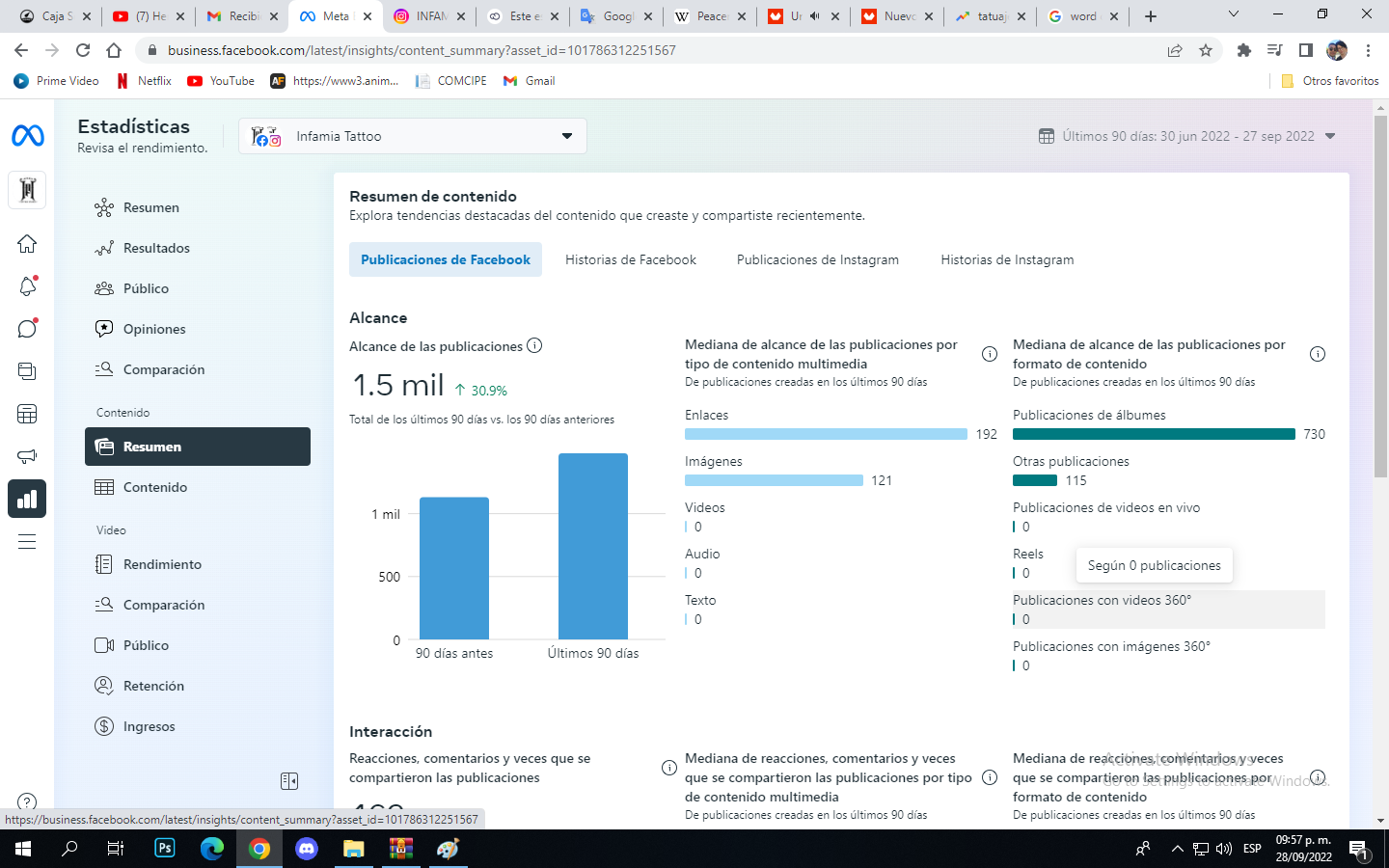1389x868 pixels.
Task: Select Publicaciones de Facebook tab
Action: 446,259
